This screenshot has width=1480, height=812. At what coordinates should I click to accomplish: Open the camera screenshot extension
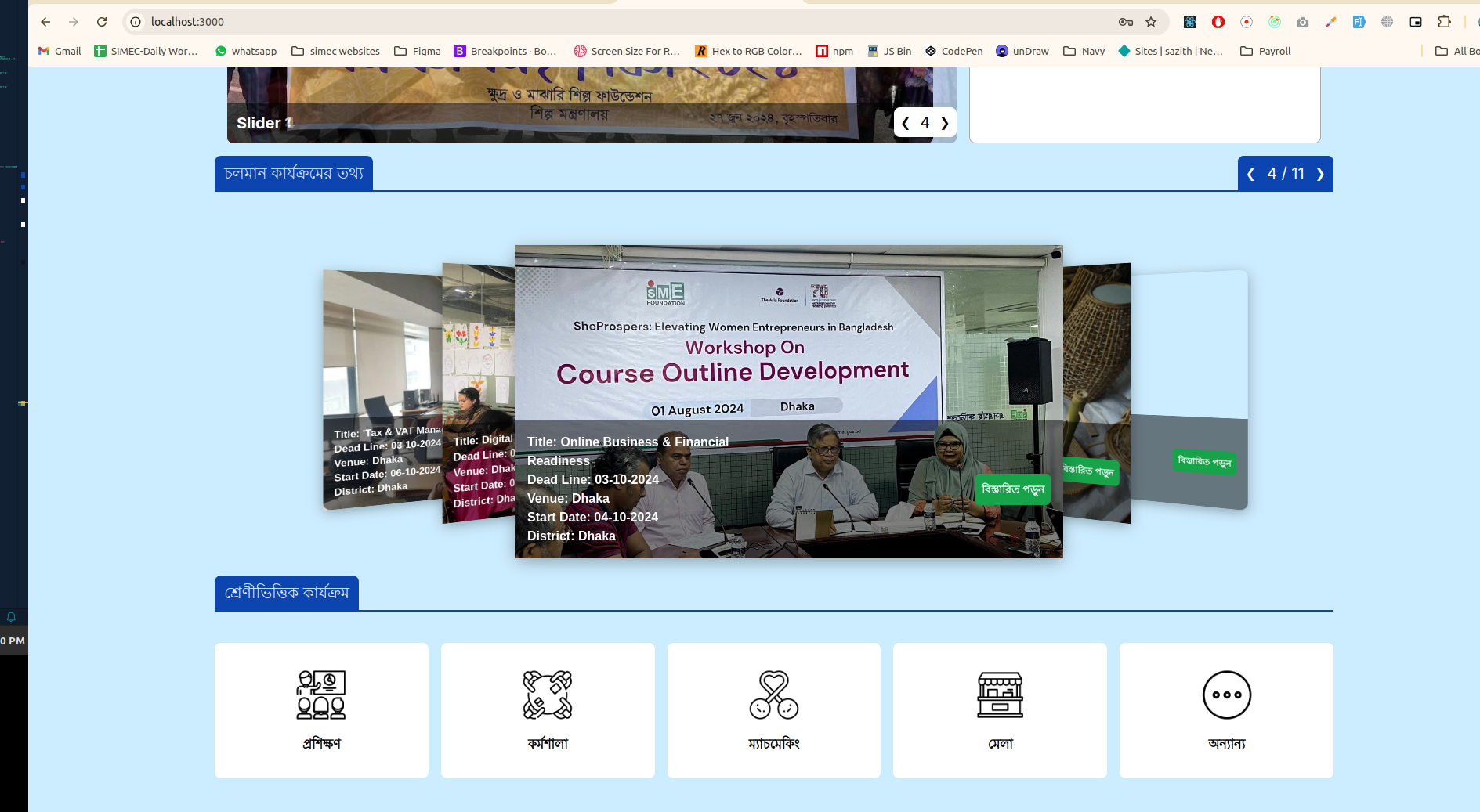click(1303, 22)
